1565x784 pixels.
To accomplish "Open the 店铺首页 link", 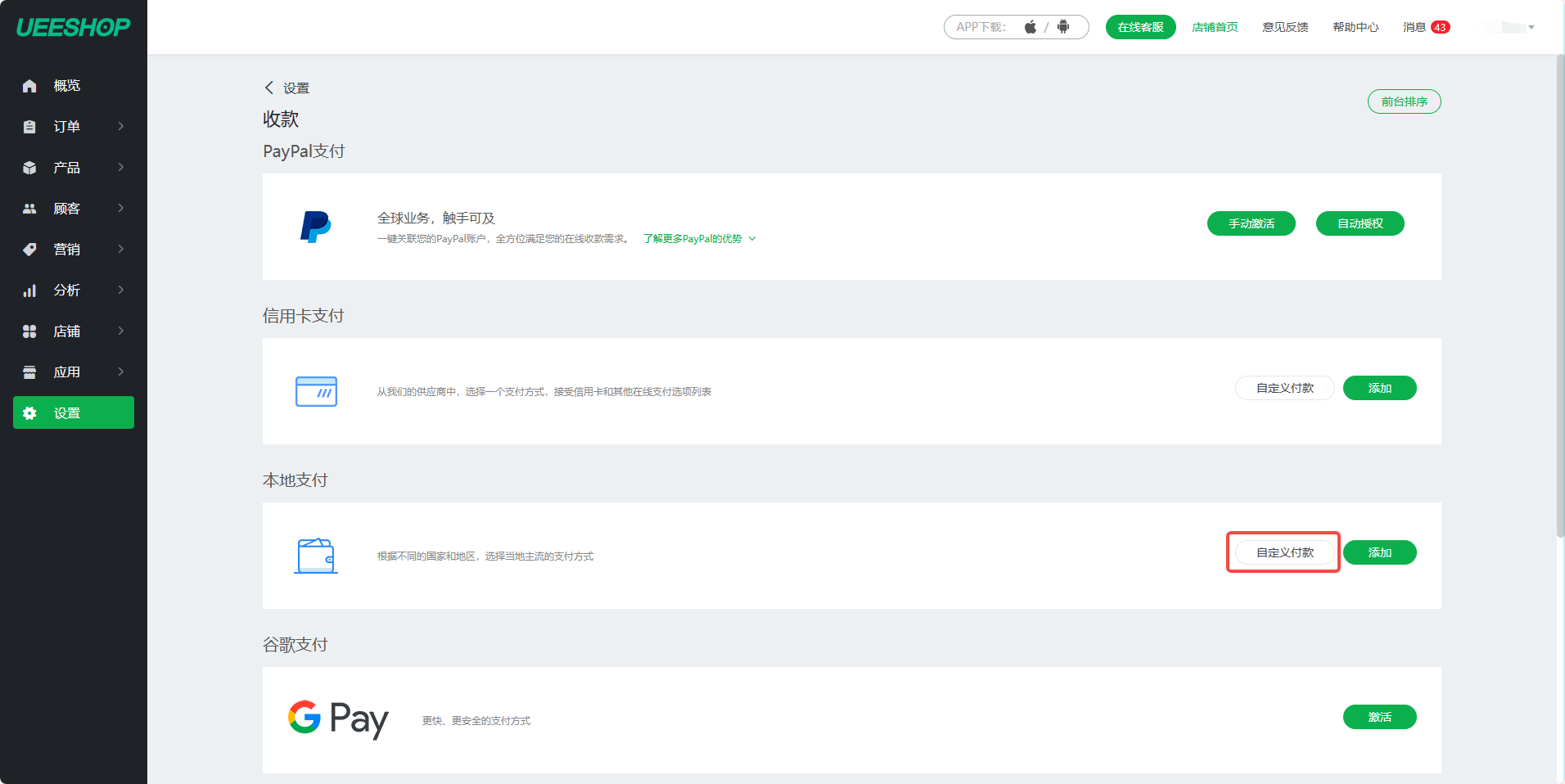I will [x=1215, y=27].
